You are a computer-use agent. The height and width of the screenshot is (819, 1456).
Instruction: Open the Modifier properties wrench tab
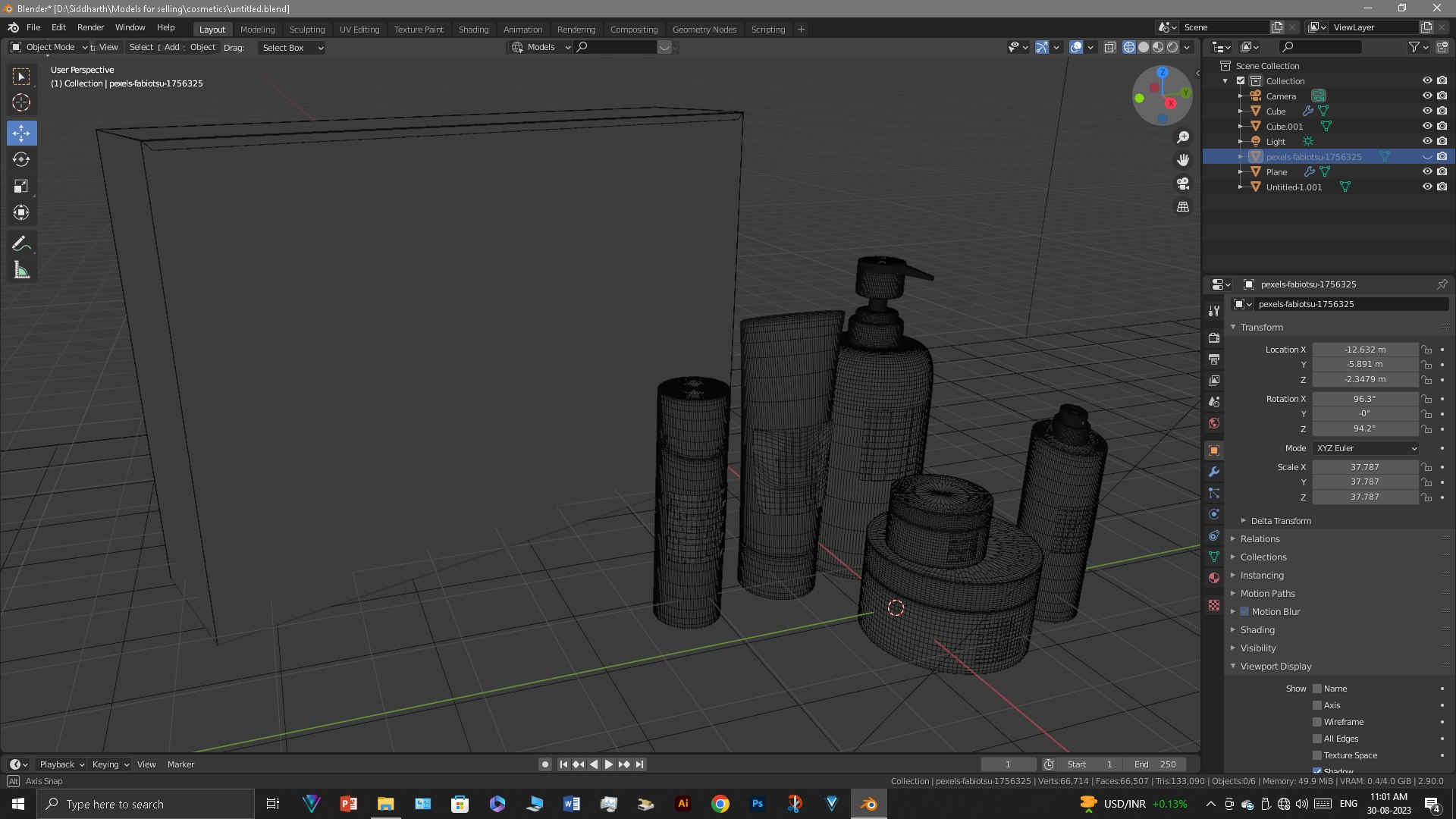[1214, 472]
